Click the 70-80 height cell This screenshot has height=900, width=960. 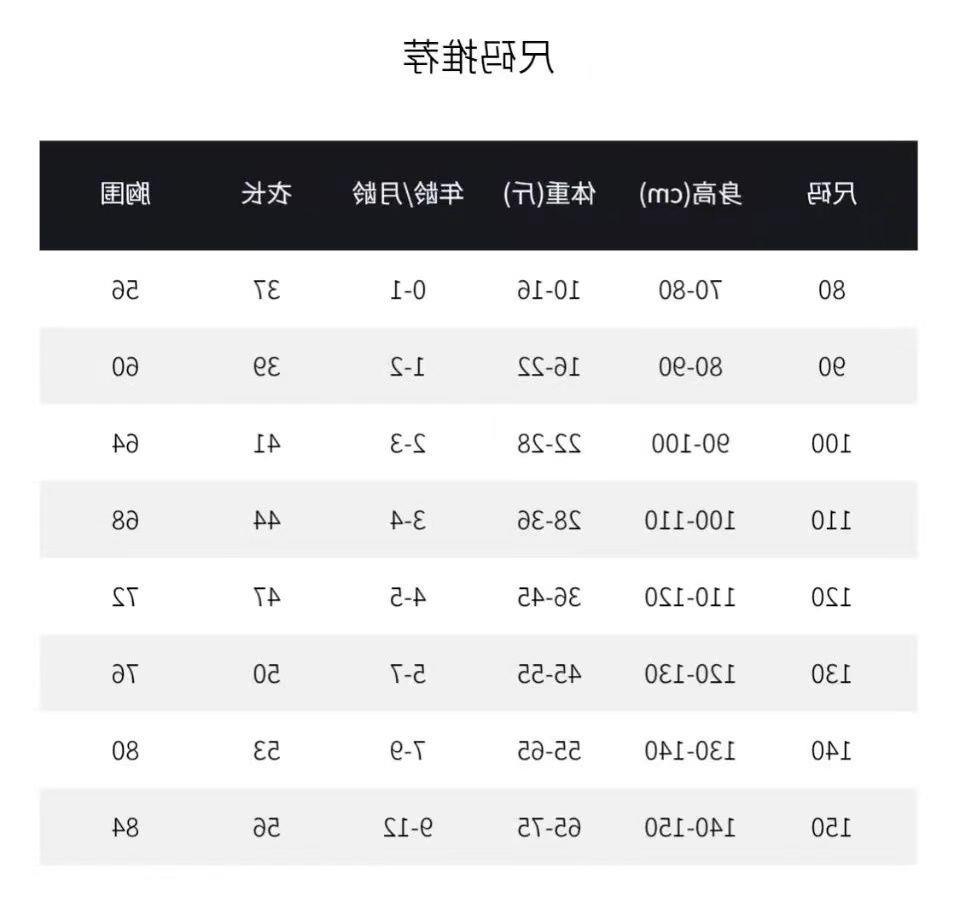tap(691, 290)
